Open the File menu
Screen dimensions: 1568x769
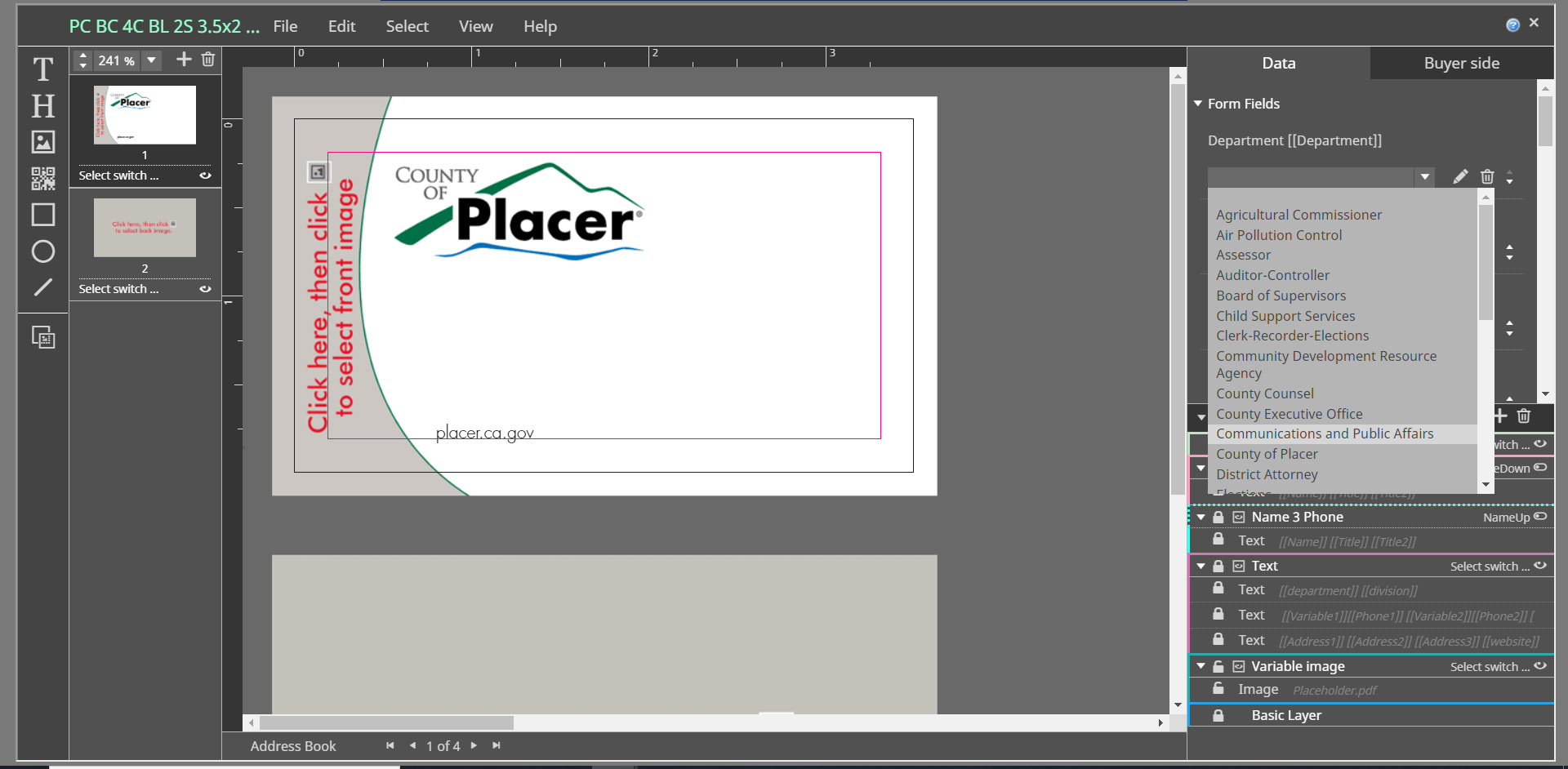(x=285, y=26)
